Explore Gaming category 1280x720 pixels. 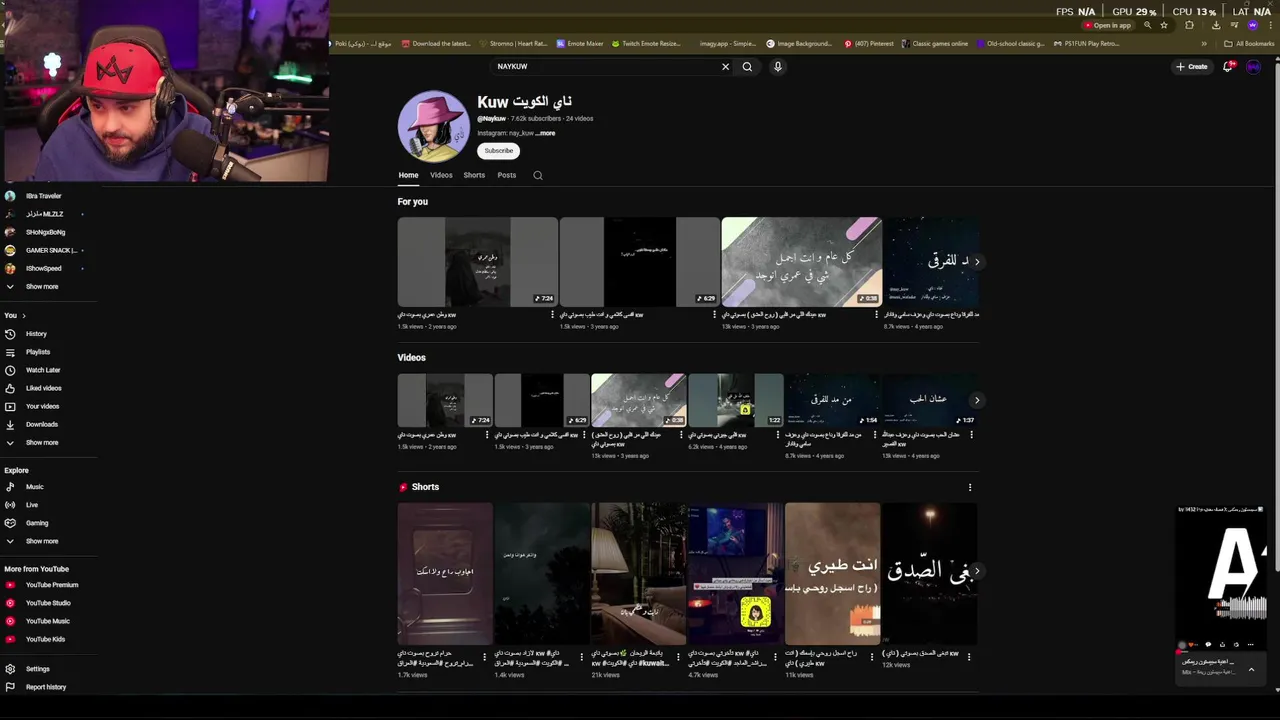pyautogui.click(x=37, y=523)
